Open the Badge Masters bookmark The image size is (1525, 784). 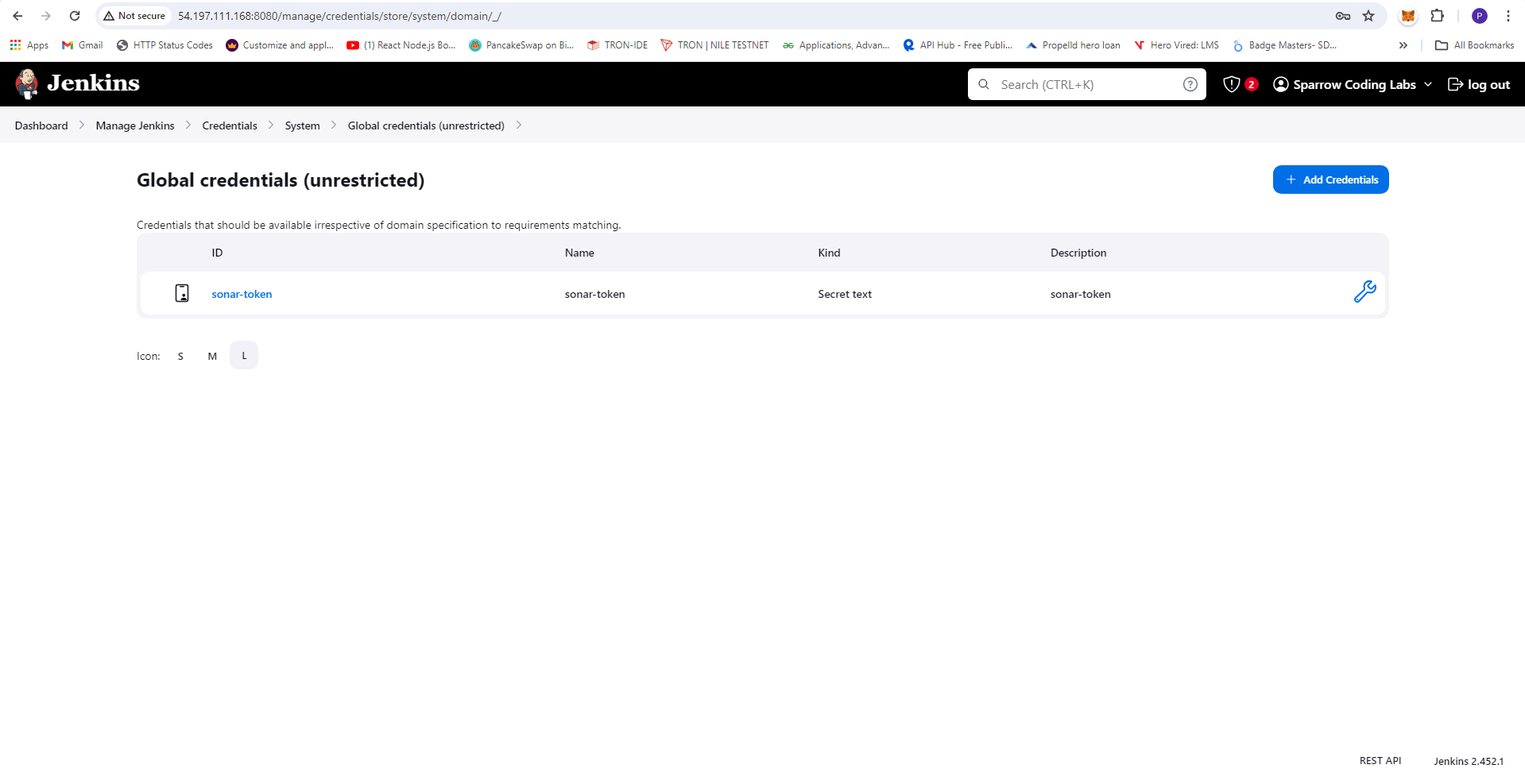1284,45
